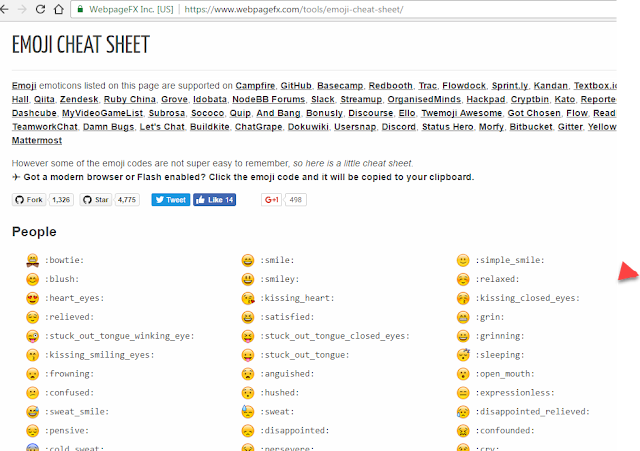Open the Mattermost link

(37, 140)
